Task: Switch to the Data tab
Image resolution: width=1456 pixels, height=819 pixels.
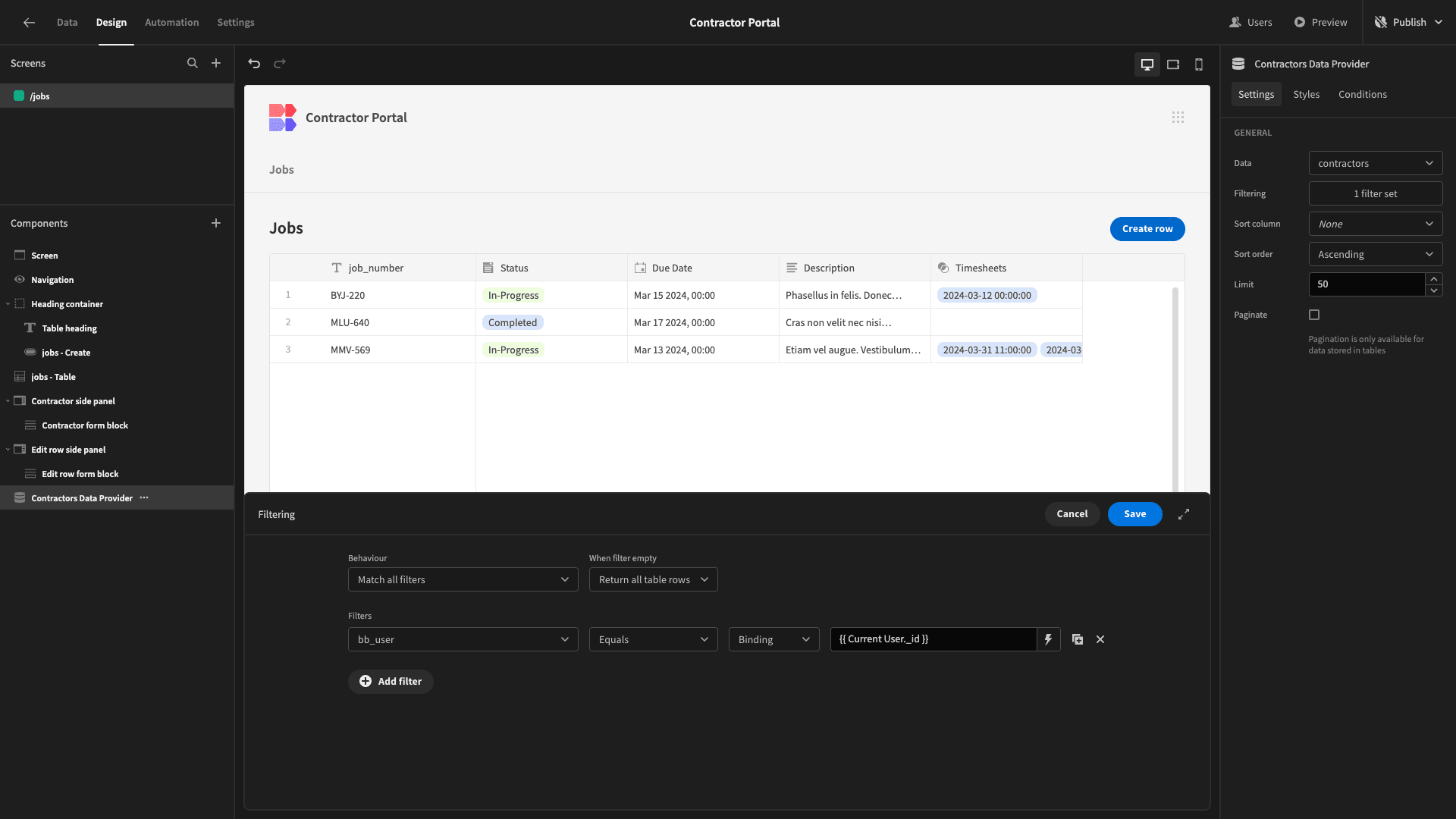Action: click(67, 23)
